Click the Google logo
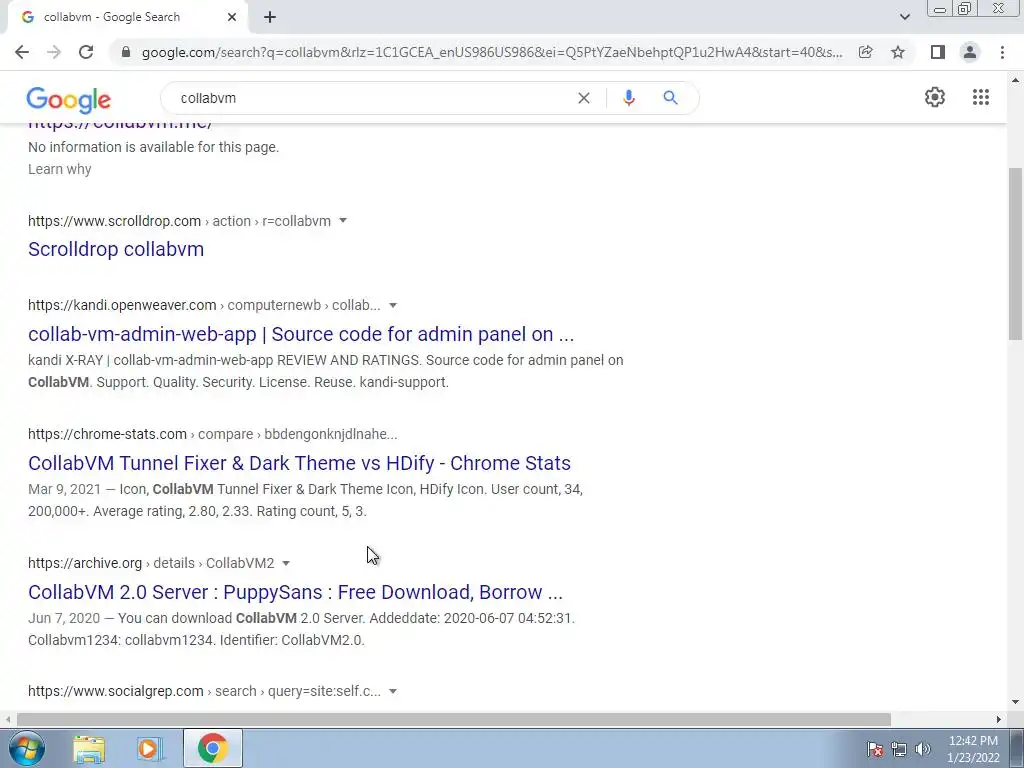1024x768 pixels. [x=69, y=99]
